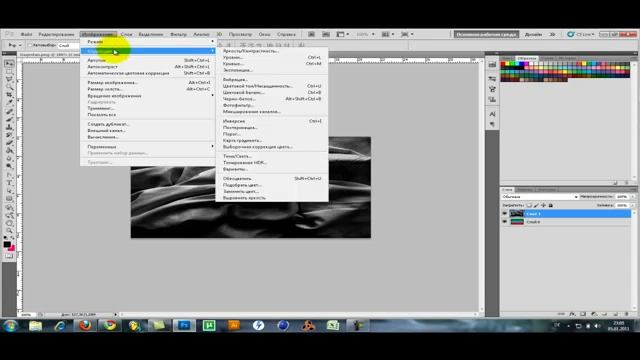Open Photoshop from the Windows taskbar
The image size is (640, 360).
(184, 325)
